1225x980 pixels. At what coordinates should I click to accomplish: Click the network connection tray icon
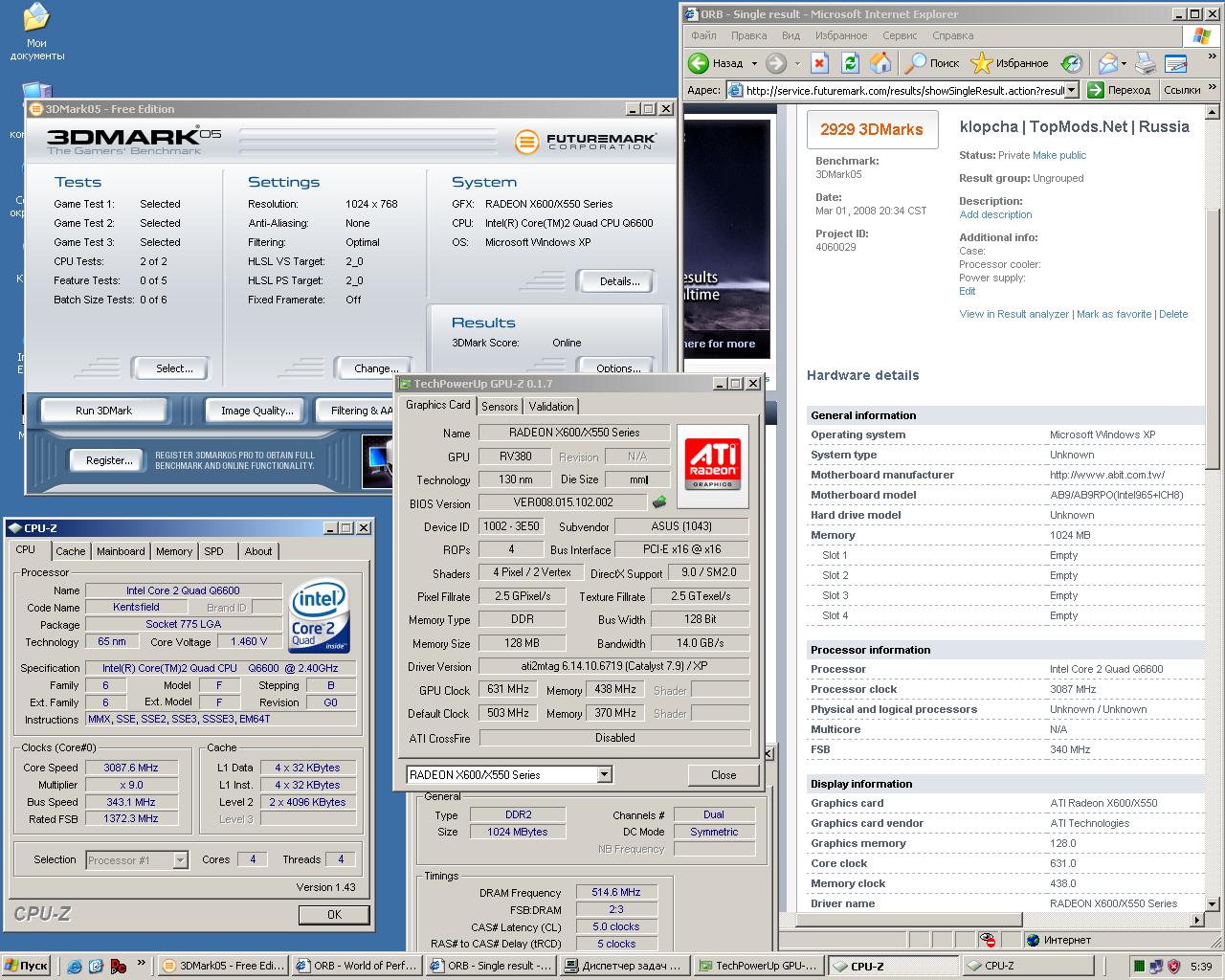[1156, 966]
